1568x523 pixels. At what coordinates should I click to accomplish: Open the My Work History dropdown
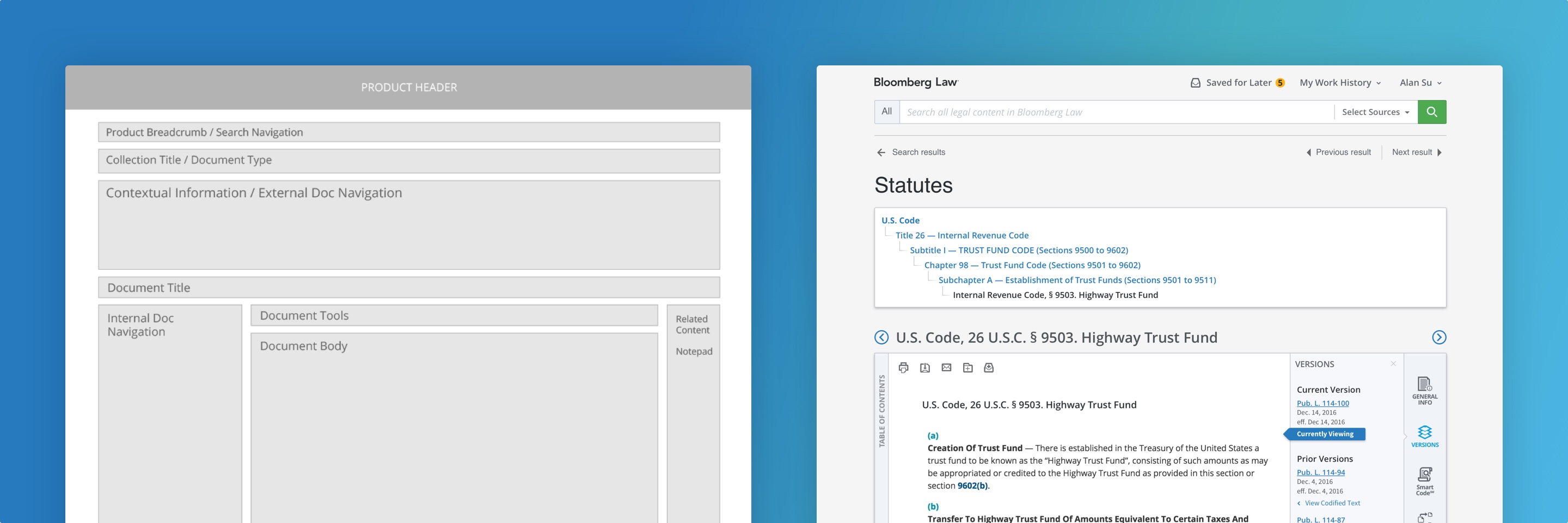[x=1340, y=83]
